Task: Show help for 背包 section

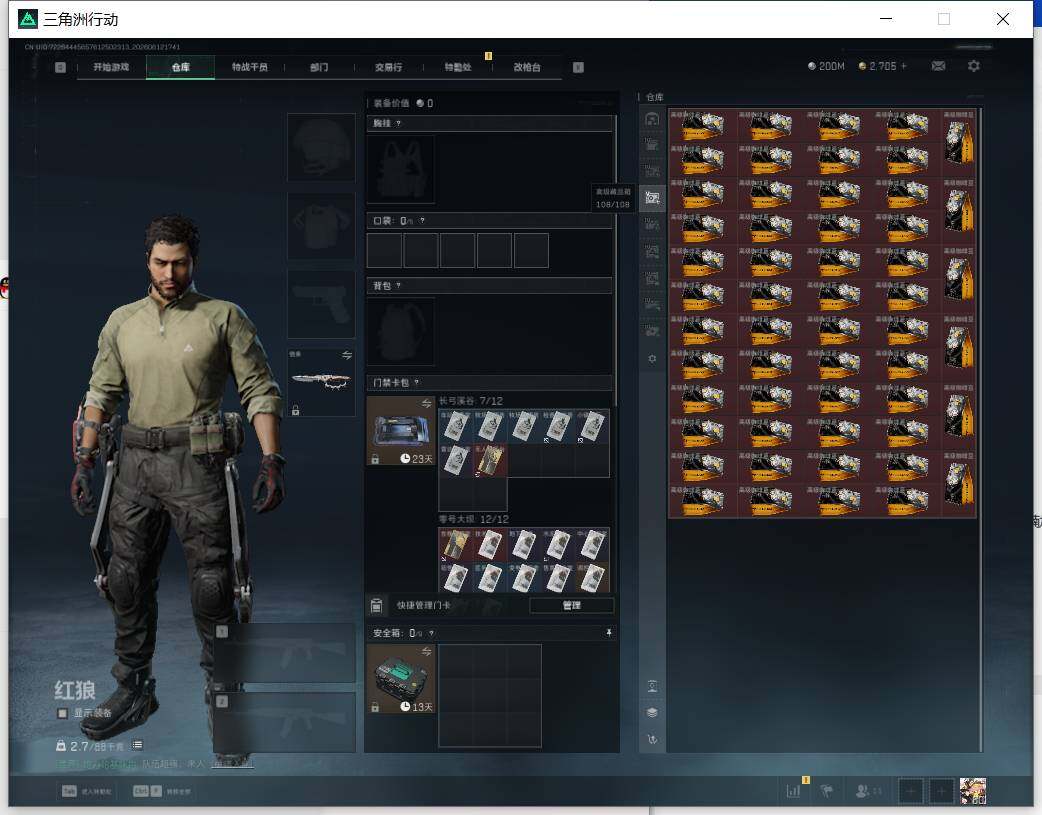Action: (x=398, y=286)
